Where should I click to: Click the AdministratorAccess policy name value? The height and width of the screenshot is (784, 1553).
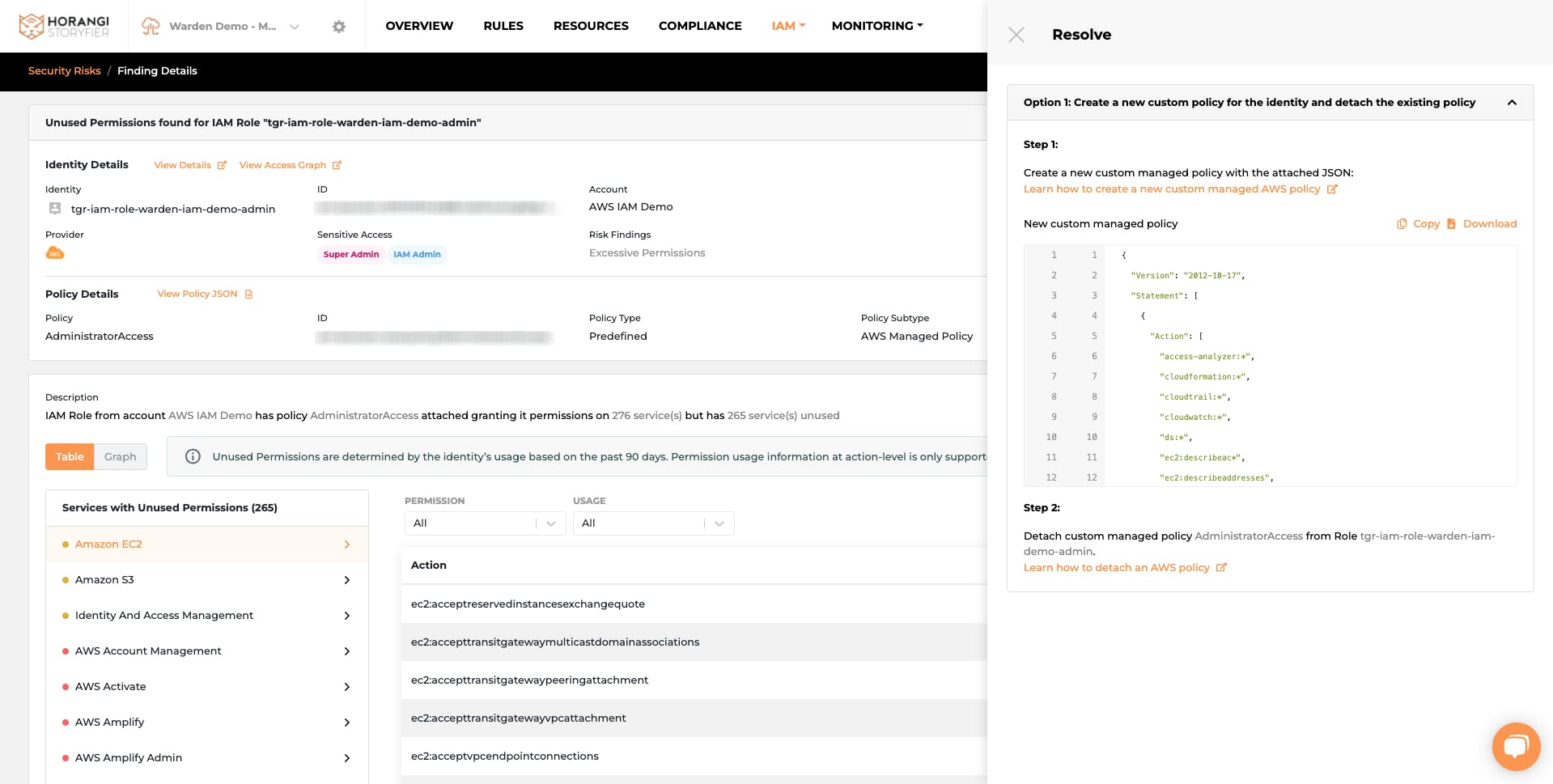click(x=100, y=337)
